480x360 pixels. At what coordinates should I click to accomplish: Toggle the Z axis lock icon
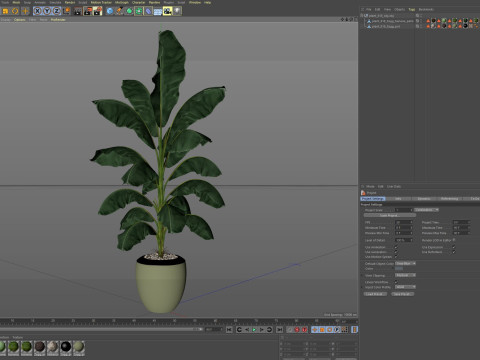click(57, 11)
